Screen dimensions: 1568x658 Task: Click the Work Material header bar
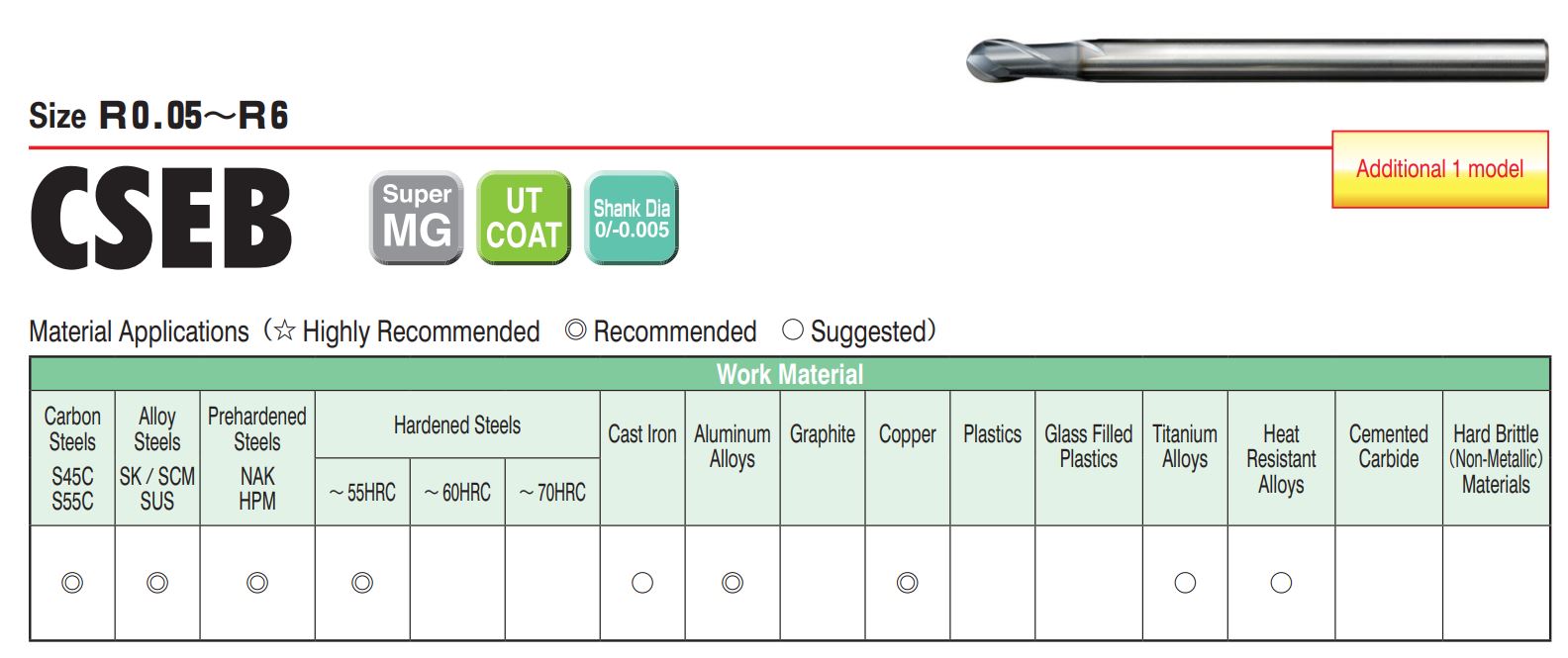pyautogui.click(x=790, y=374)
